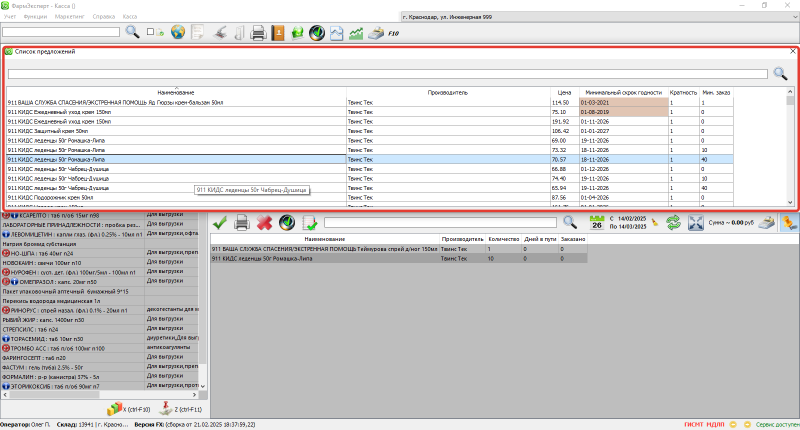
Task: Toggle the checkbox next to the top search field
Action: pos(150,33)
